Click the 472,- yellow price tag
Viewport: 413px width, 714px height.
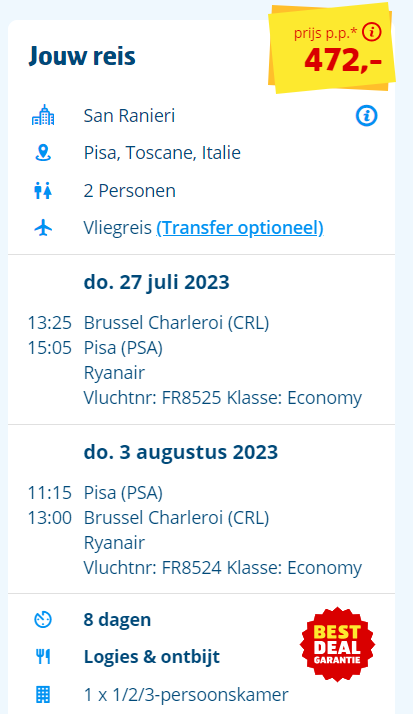point(331,48)
